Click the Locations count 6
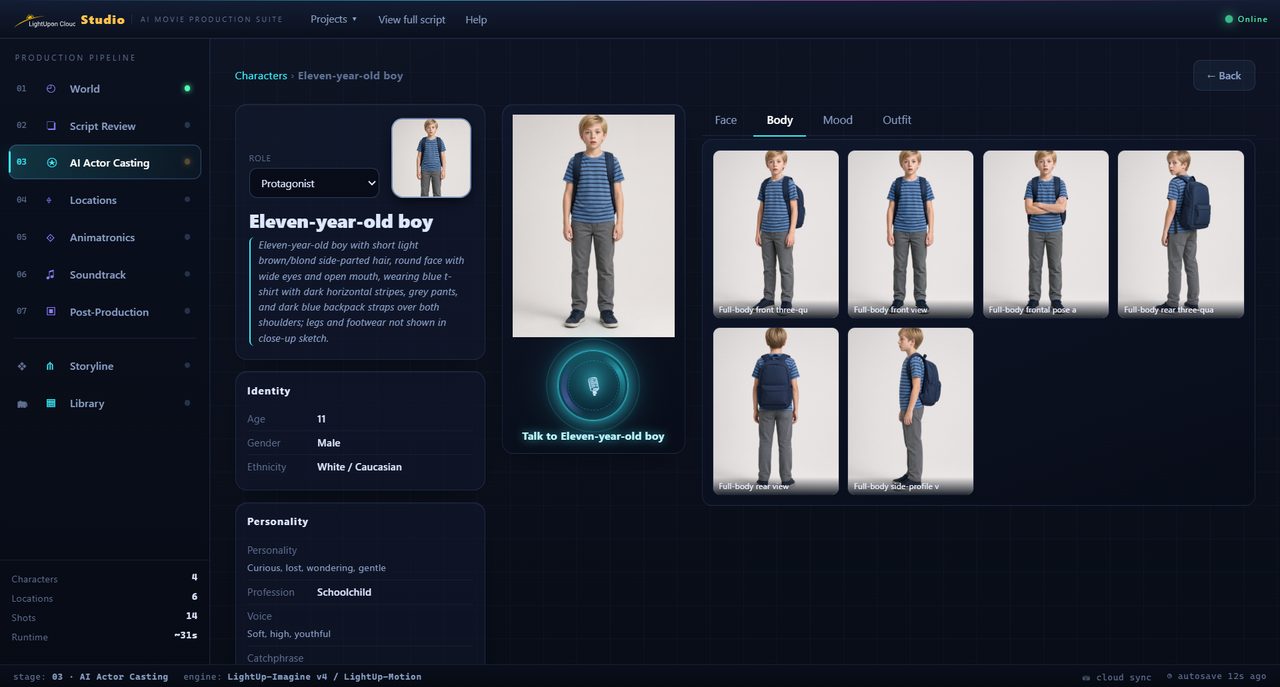 click(x=195, y=597)
